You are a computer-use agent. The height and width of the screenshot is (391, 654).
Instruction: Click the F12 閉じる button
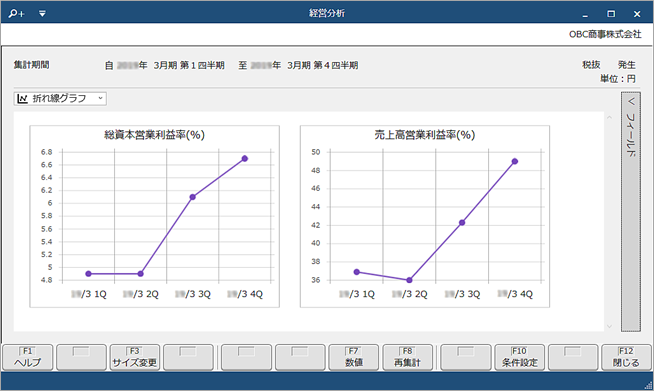(x=626, y=357)
